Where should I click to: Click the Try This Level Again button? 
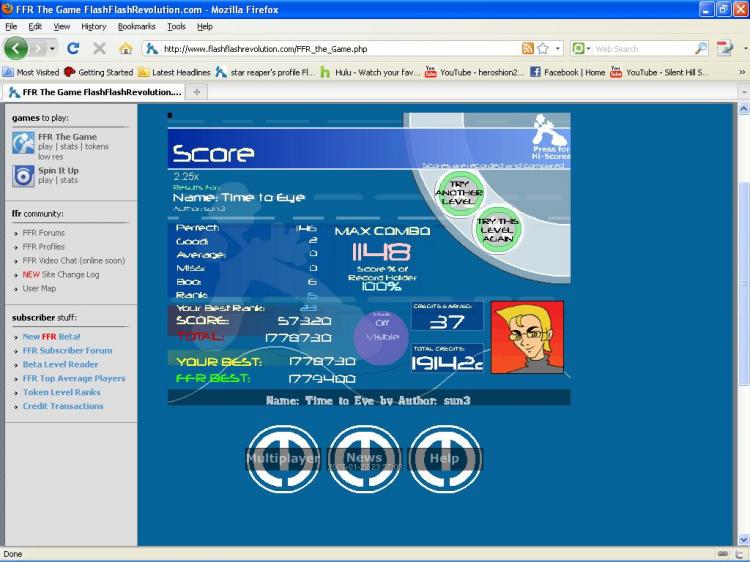(497, 230)
